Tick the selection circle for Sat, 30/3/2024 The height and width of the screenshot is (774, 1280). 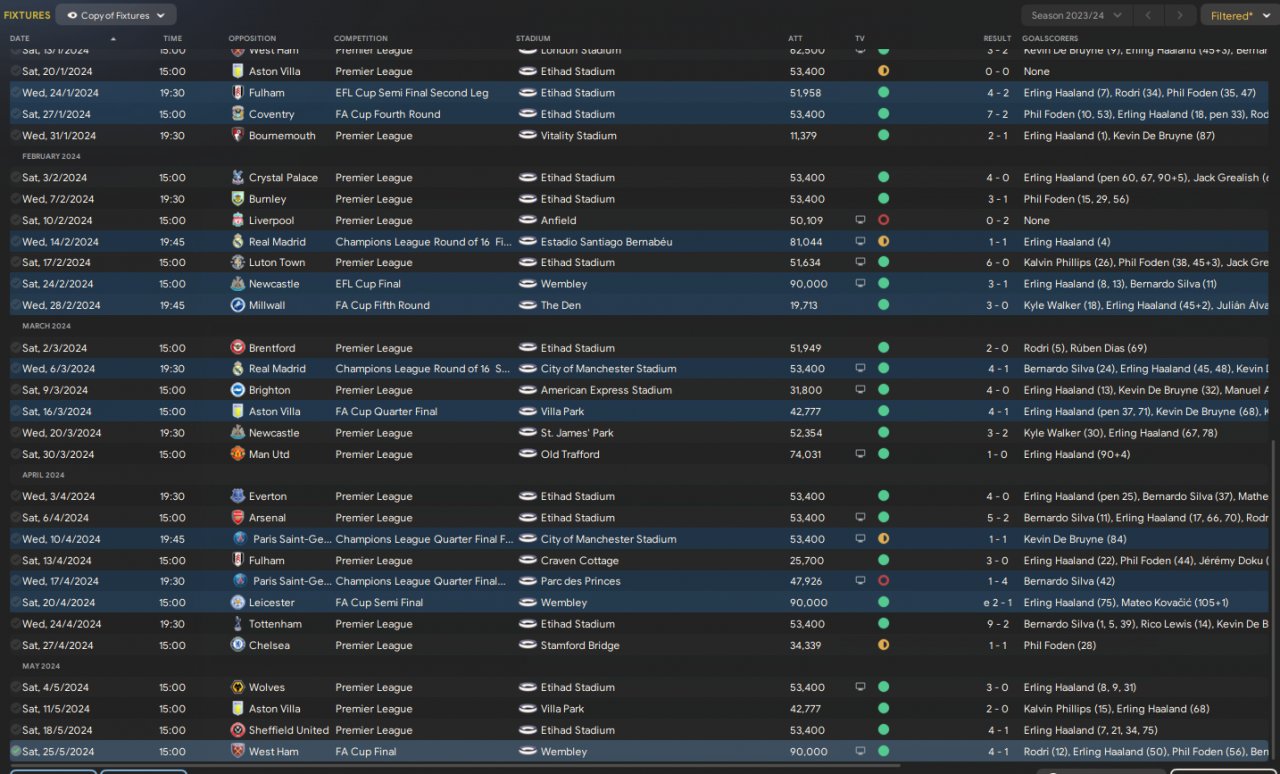coord(15,454)
